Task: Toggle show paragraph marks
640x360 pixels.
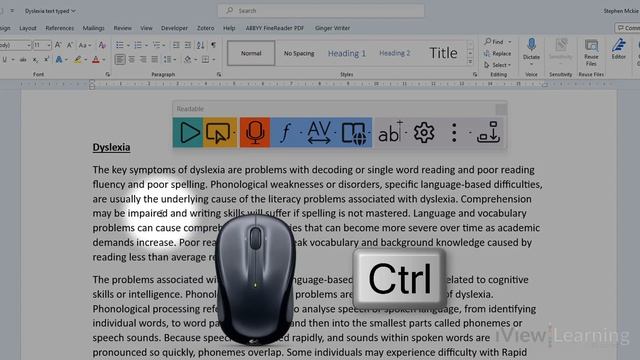Action: point(213,45)
